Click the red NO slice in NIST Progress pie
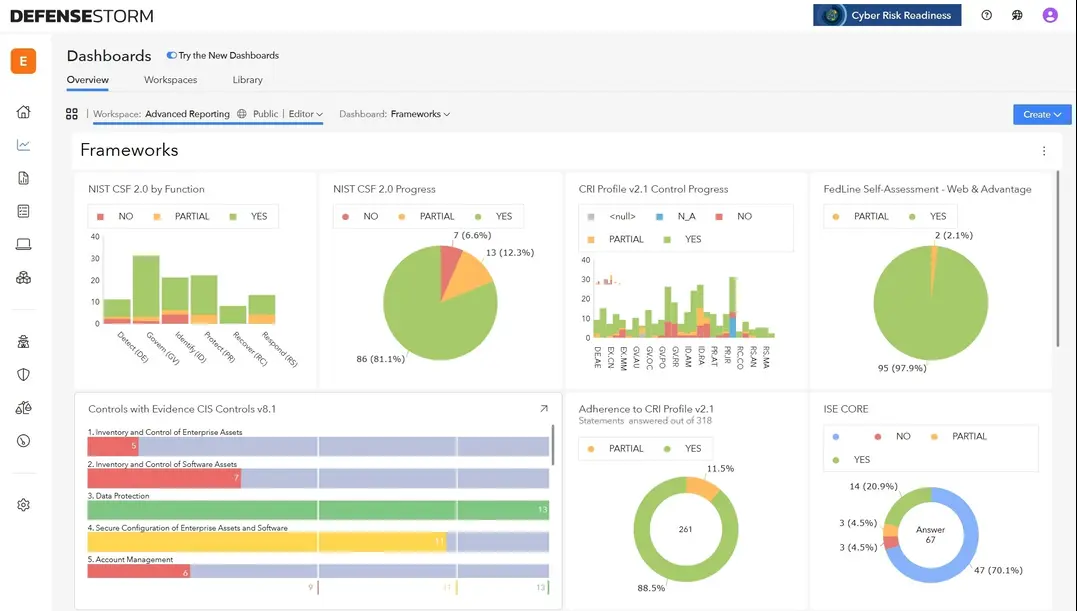The width and height of the screenshot is (1077, 611). 450,265
